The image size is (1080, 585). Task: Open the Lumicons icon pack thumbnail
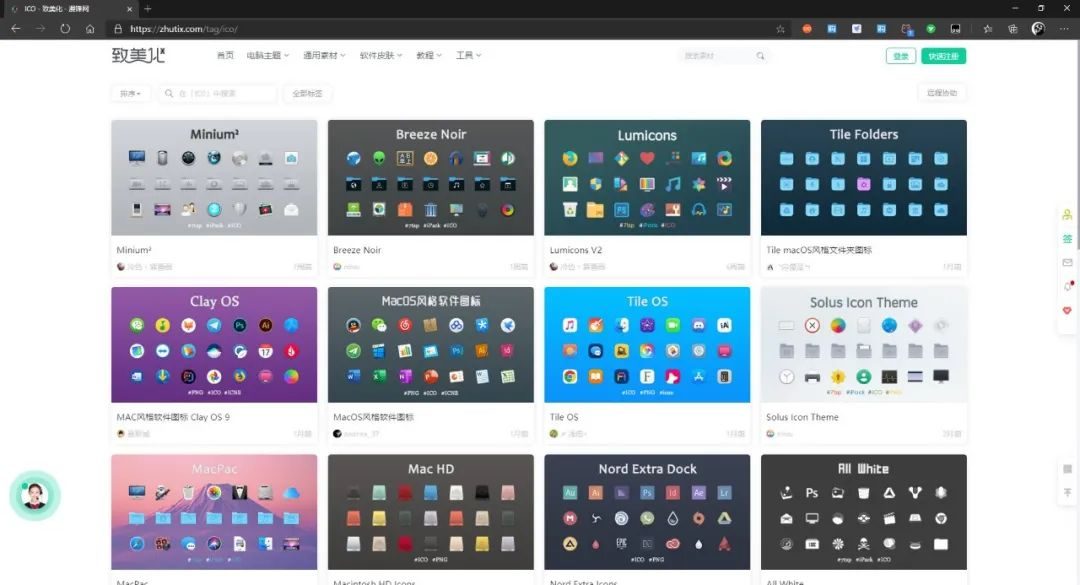pos(647,178)
